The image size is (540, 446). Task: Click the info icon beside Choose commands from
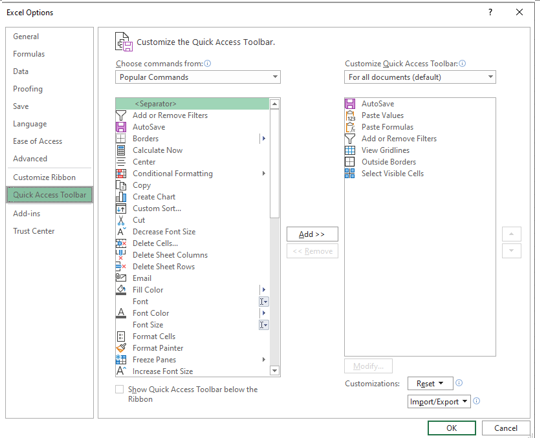pos(207,63)
